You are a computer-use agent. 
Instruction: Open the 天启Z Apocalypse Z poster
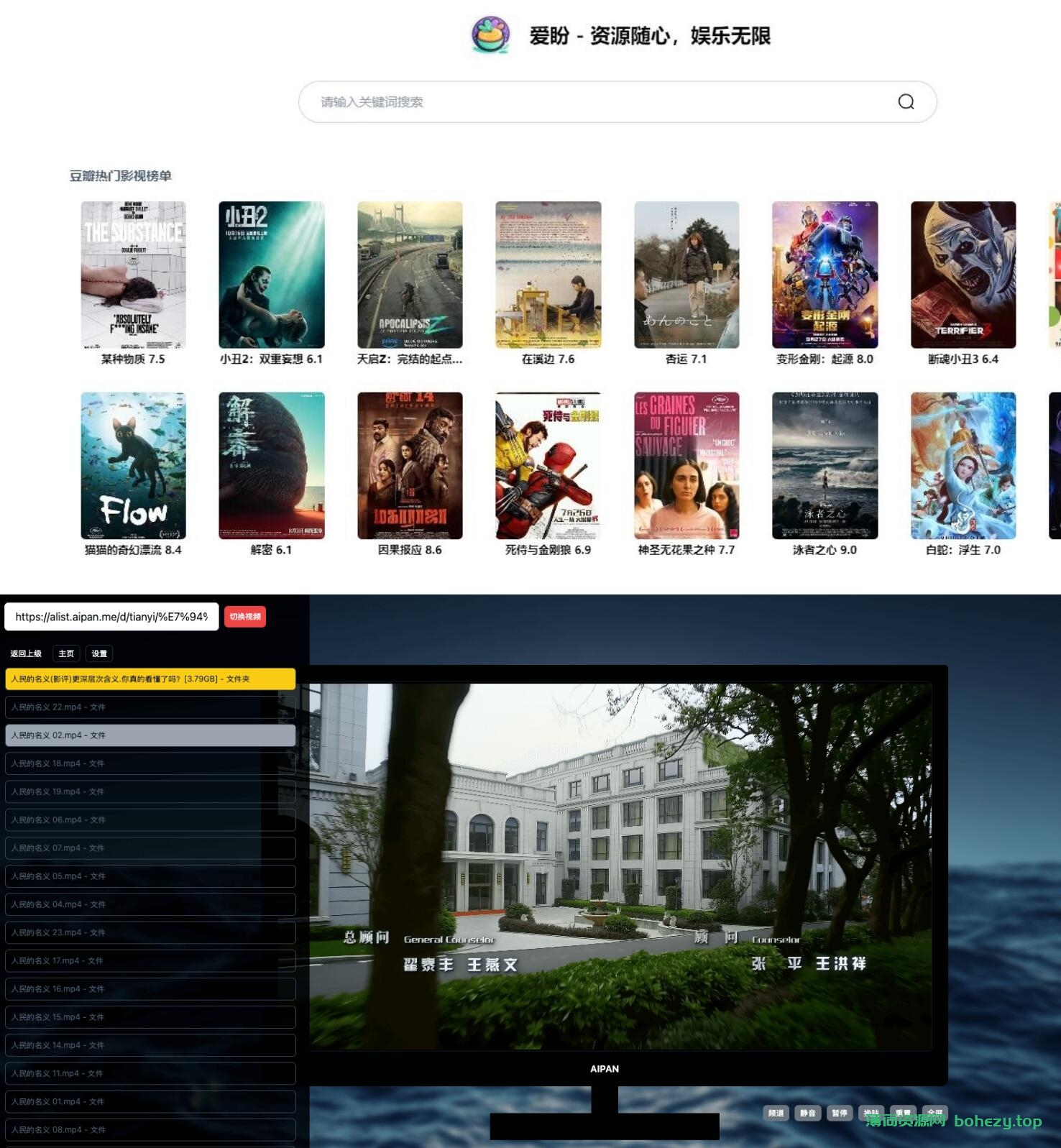click(x=410, y=275)
